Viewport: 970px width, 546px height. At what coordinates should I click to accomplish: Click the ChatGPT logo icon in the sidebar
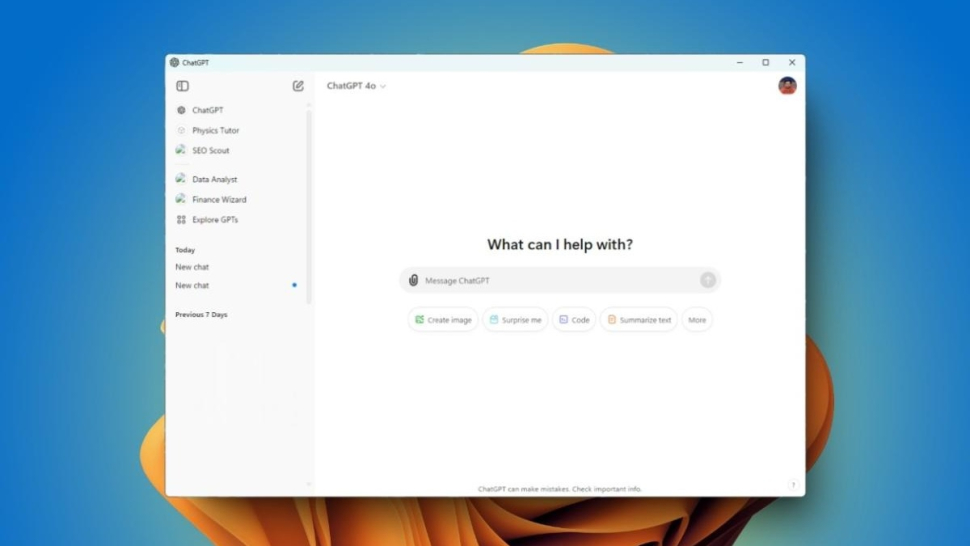coord(181,110)
